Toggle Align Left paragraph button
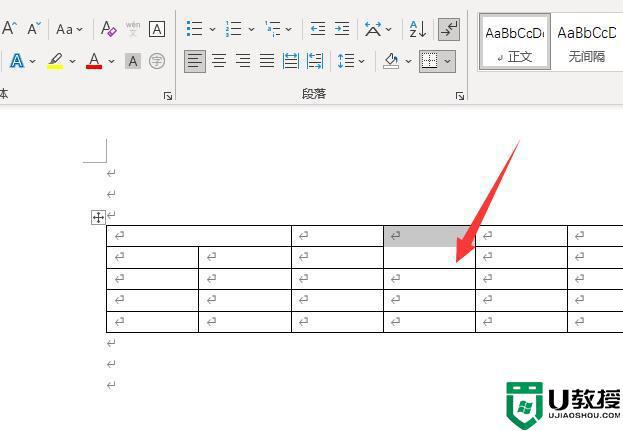 pos(195,61)
